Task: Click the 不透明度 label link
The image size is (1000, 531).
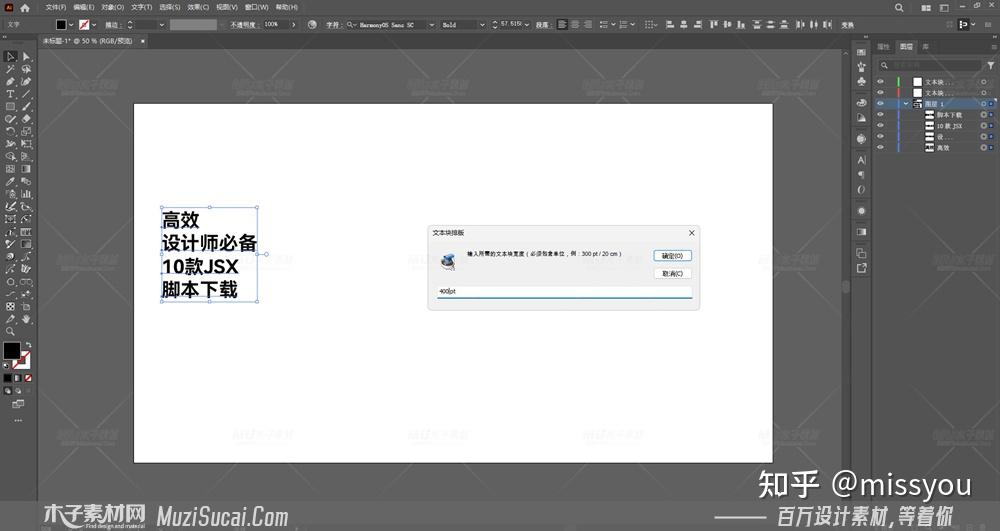Action: pyautogui.click(x=243, y=25)
